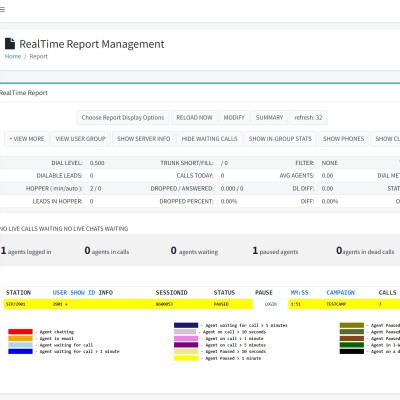
Task: Hide waiting calls section
Action: coord(209,139)
